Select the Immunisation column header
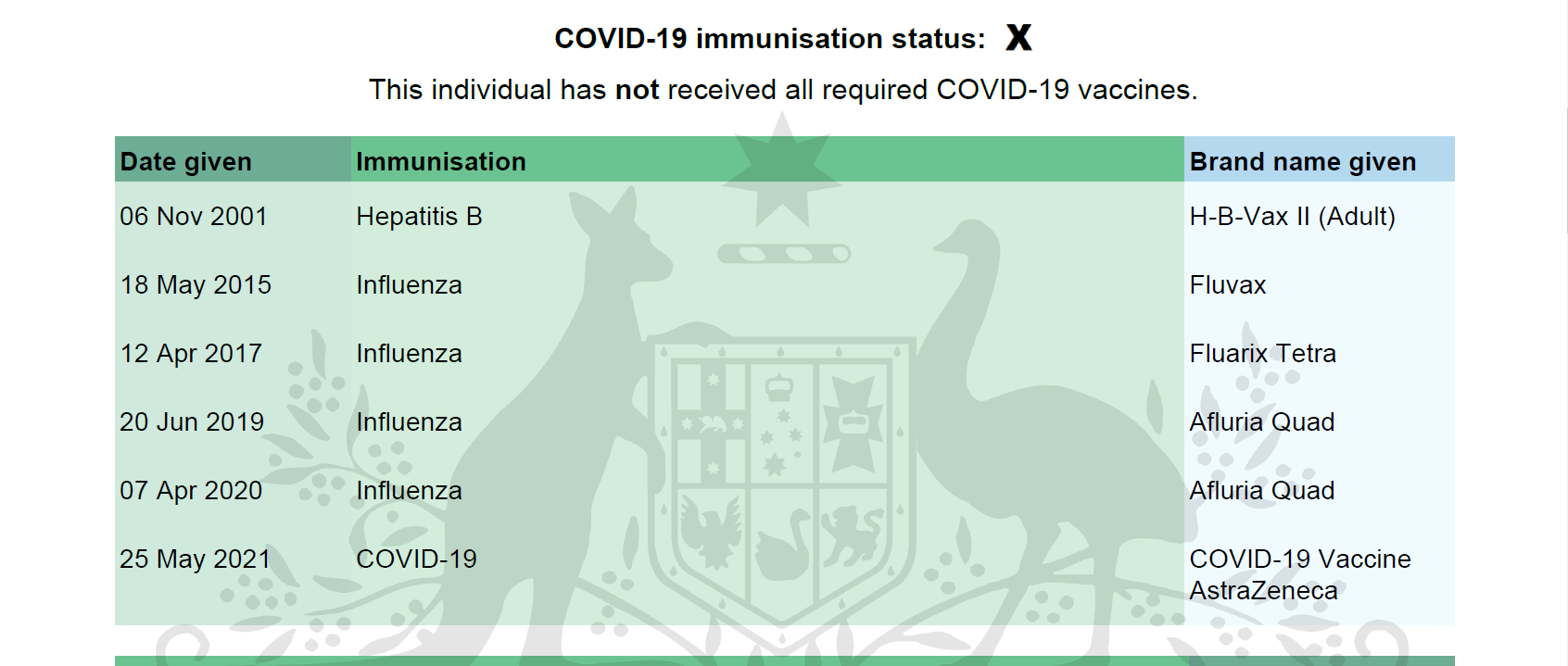 441,162
